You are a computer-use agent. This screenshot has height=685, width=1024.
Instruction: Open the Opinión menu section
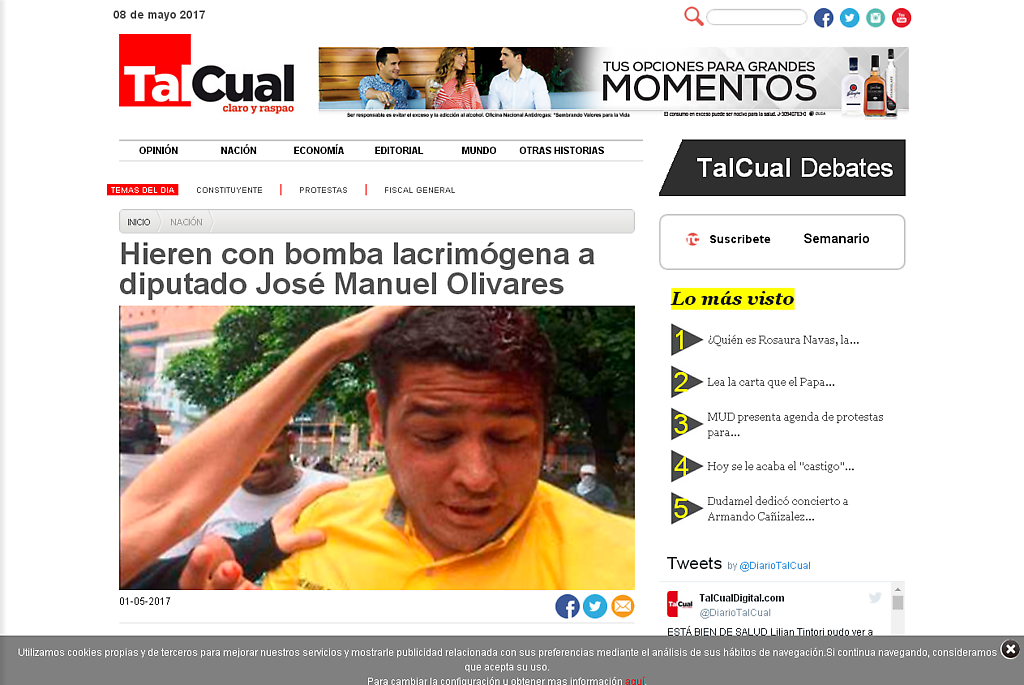158,151
